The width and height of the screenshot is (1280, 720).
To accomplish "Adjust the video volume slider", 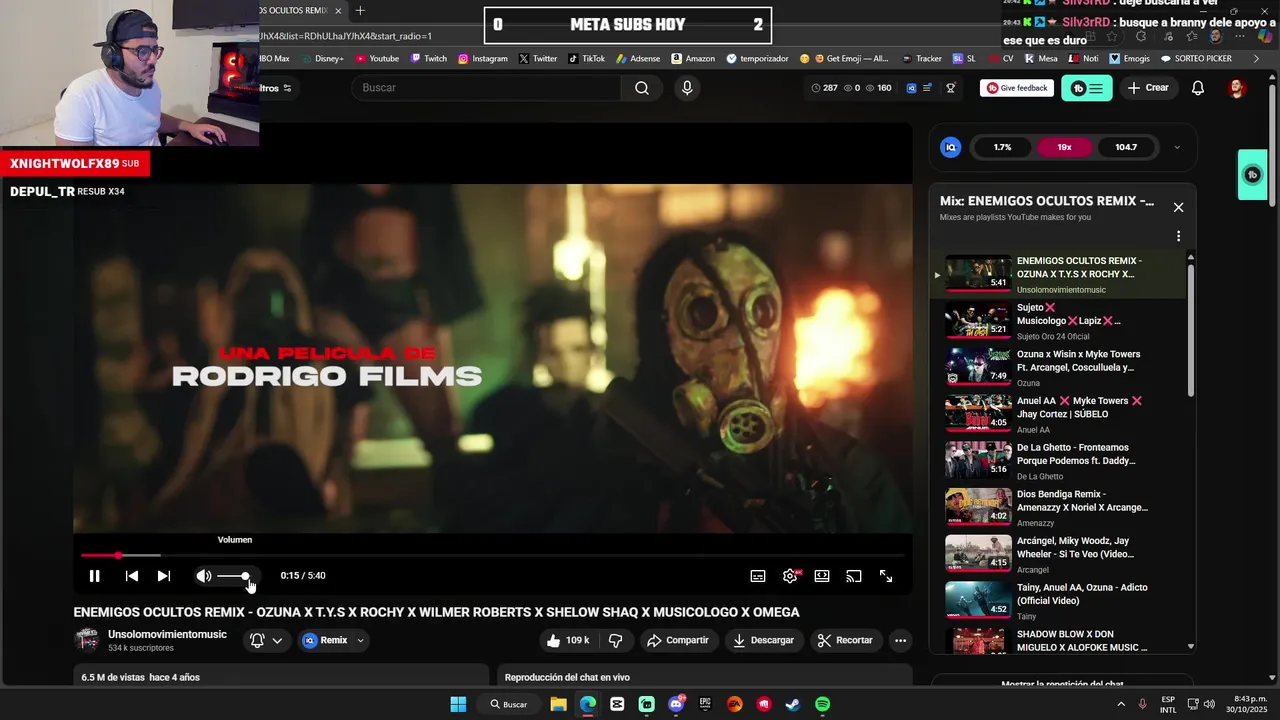I will pyautogui.click(x=233, y=576).
